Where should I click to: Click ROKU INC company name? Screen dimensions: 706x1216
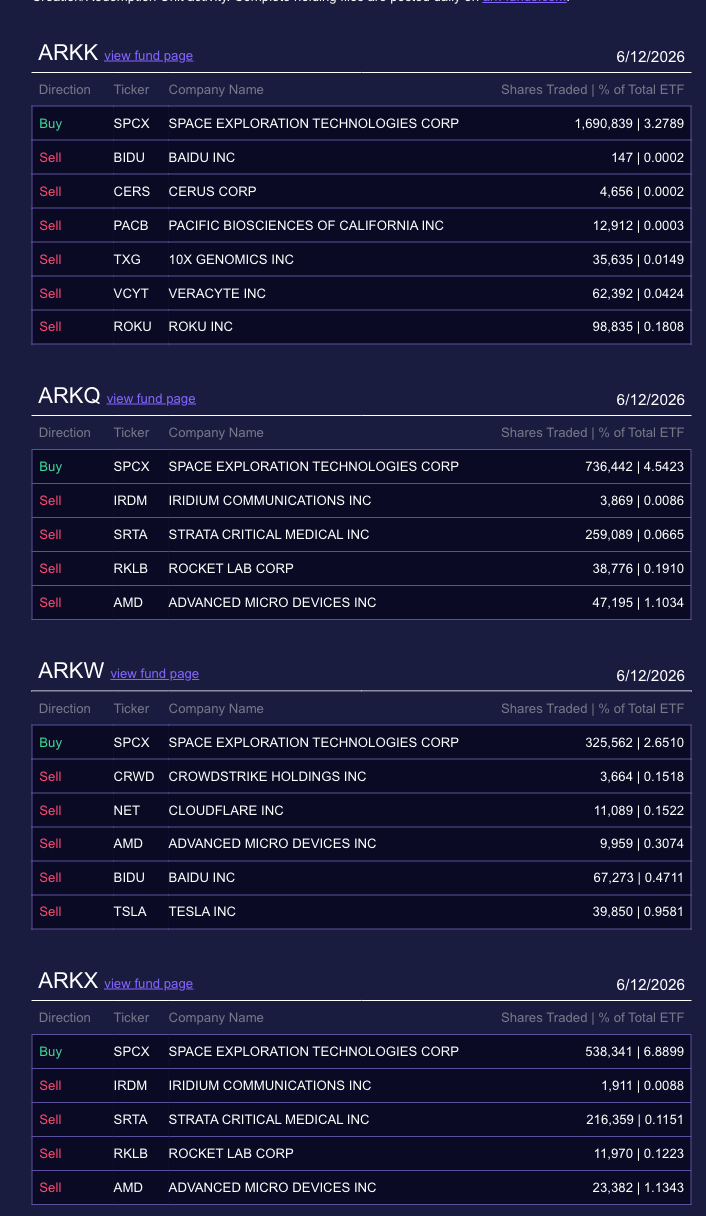click(200, 327)
